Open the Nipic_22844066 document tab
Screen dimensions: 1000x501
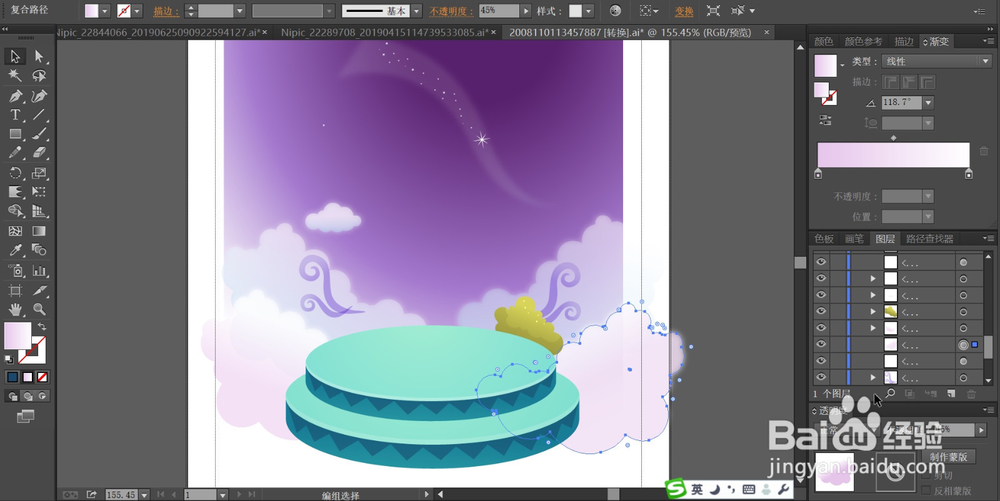[x=158, y=32]
